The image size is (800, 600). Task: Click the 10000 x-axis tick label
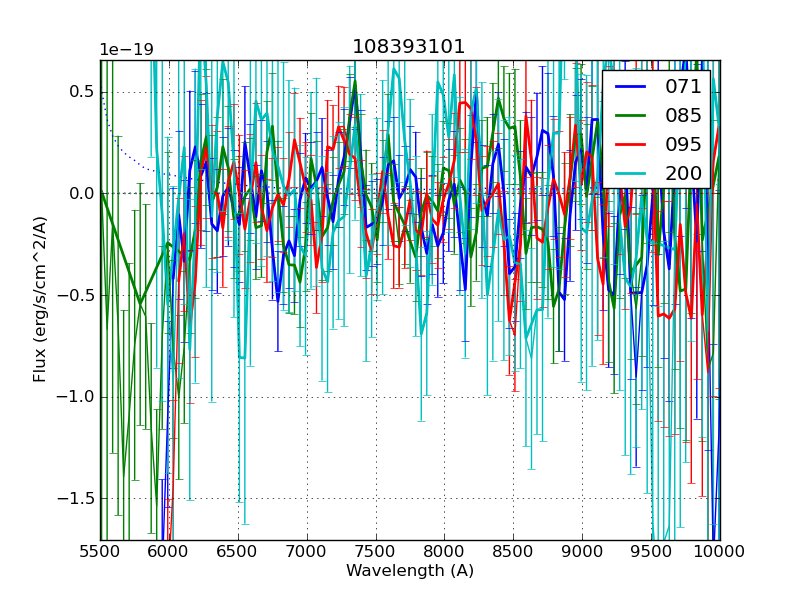click(x=720, y=551)
